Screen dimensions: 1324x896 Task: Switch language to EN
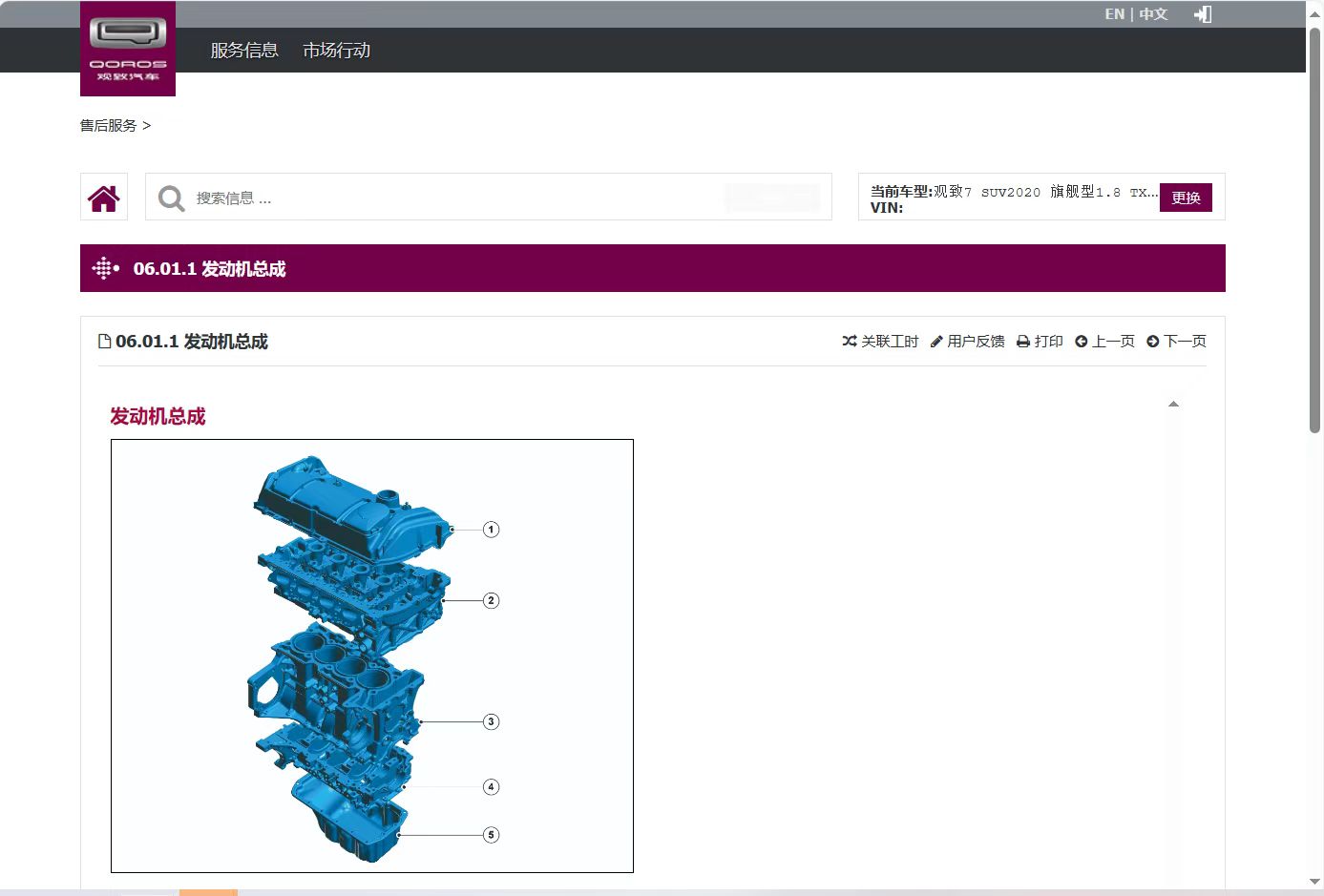[x=1114, y=14]
